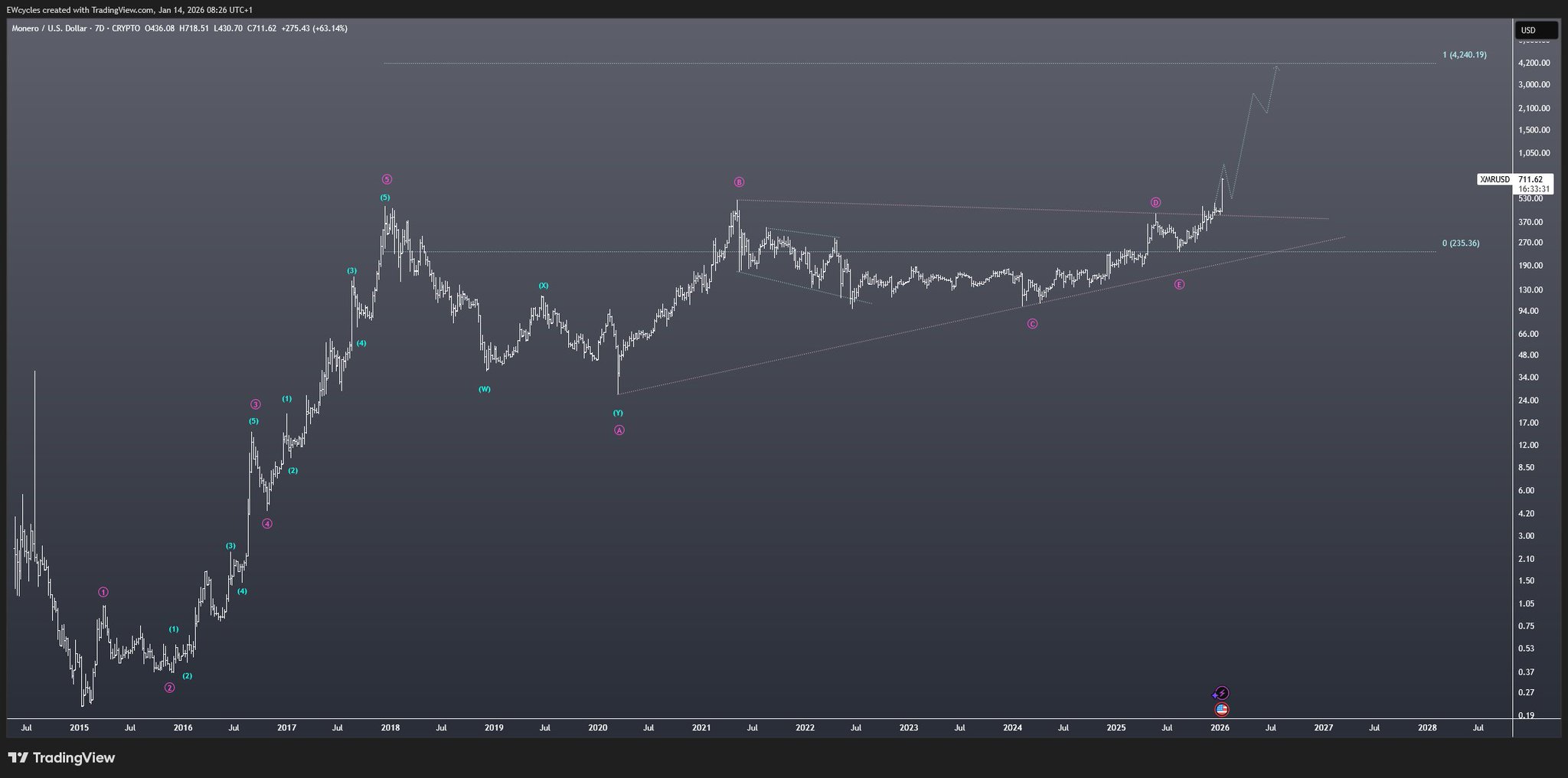The width and height of the screenshot is (1568, 778).
Task: Open the USD currency selector
Action: pos(1536,31)
